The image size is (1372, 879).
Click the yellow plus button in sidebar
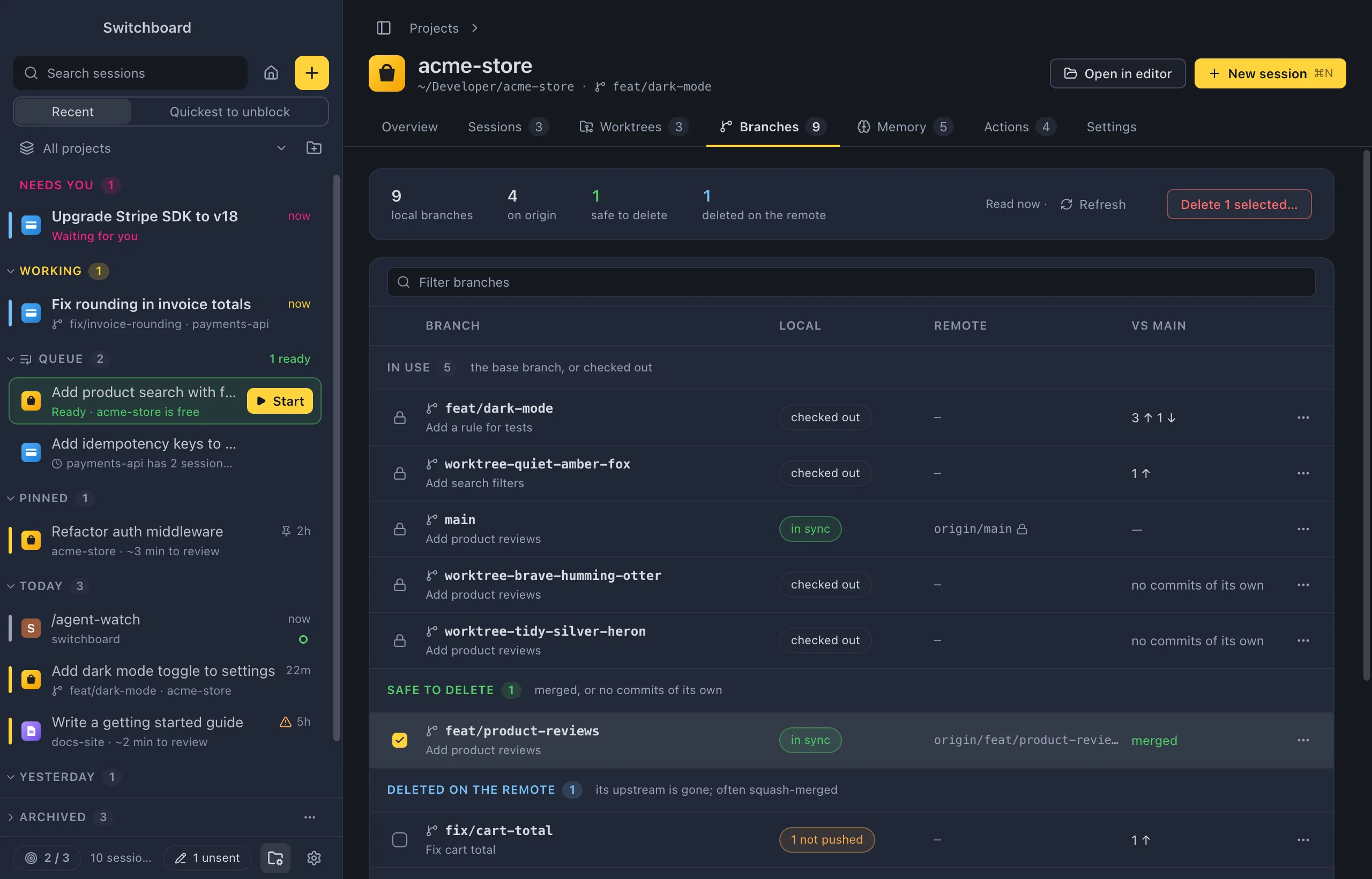click(x=311, y=73)
